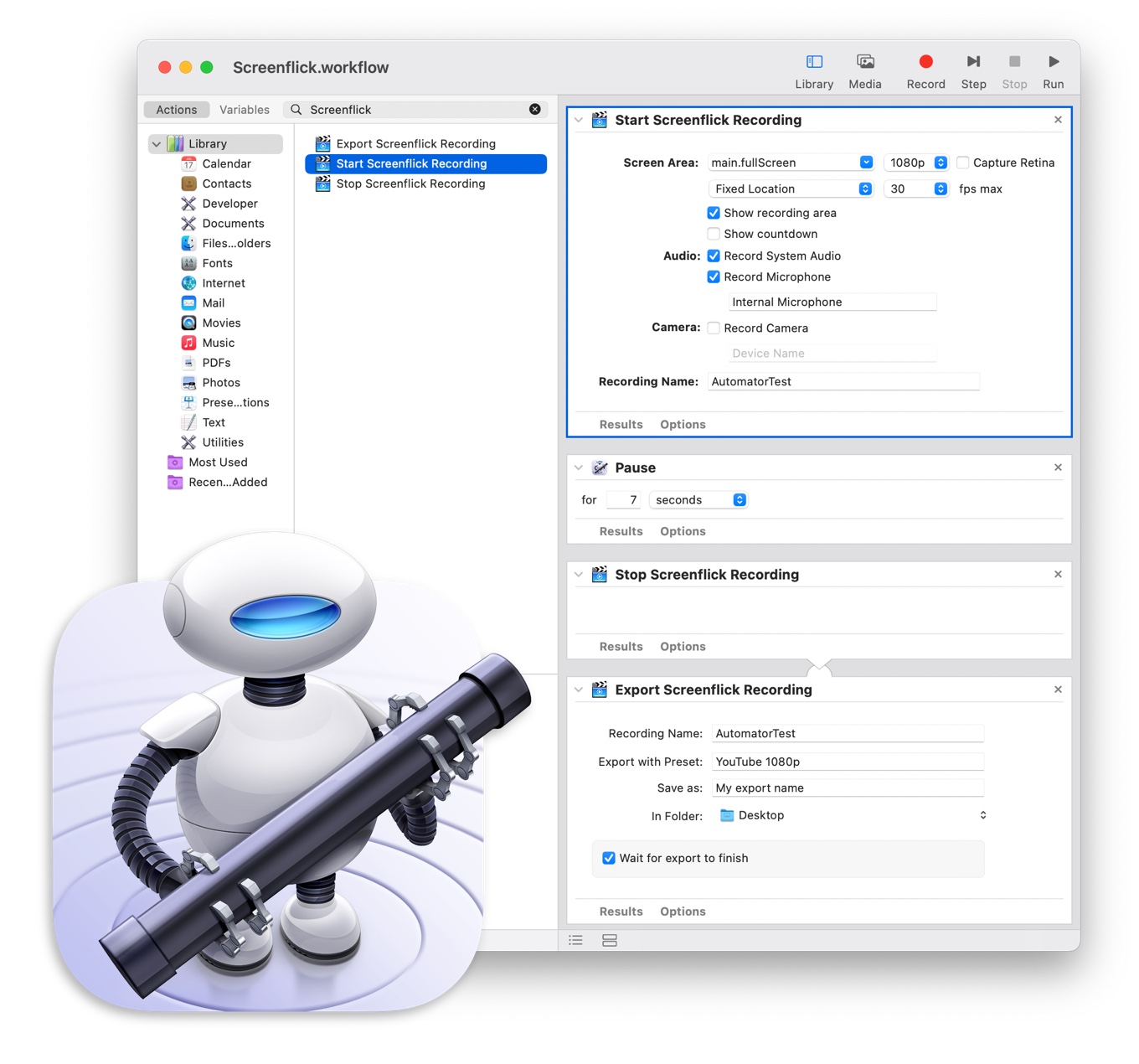
Task: Open the 1080p resolution dropdown
Action: [916, 163]
